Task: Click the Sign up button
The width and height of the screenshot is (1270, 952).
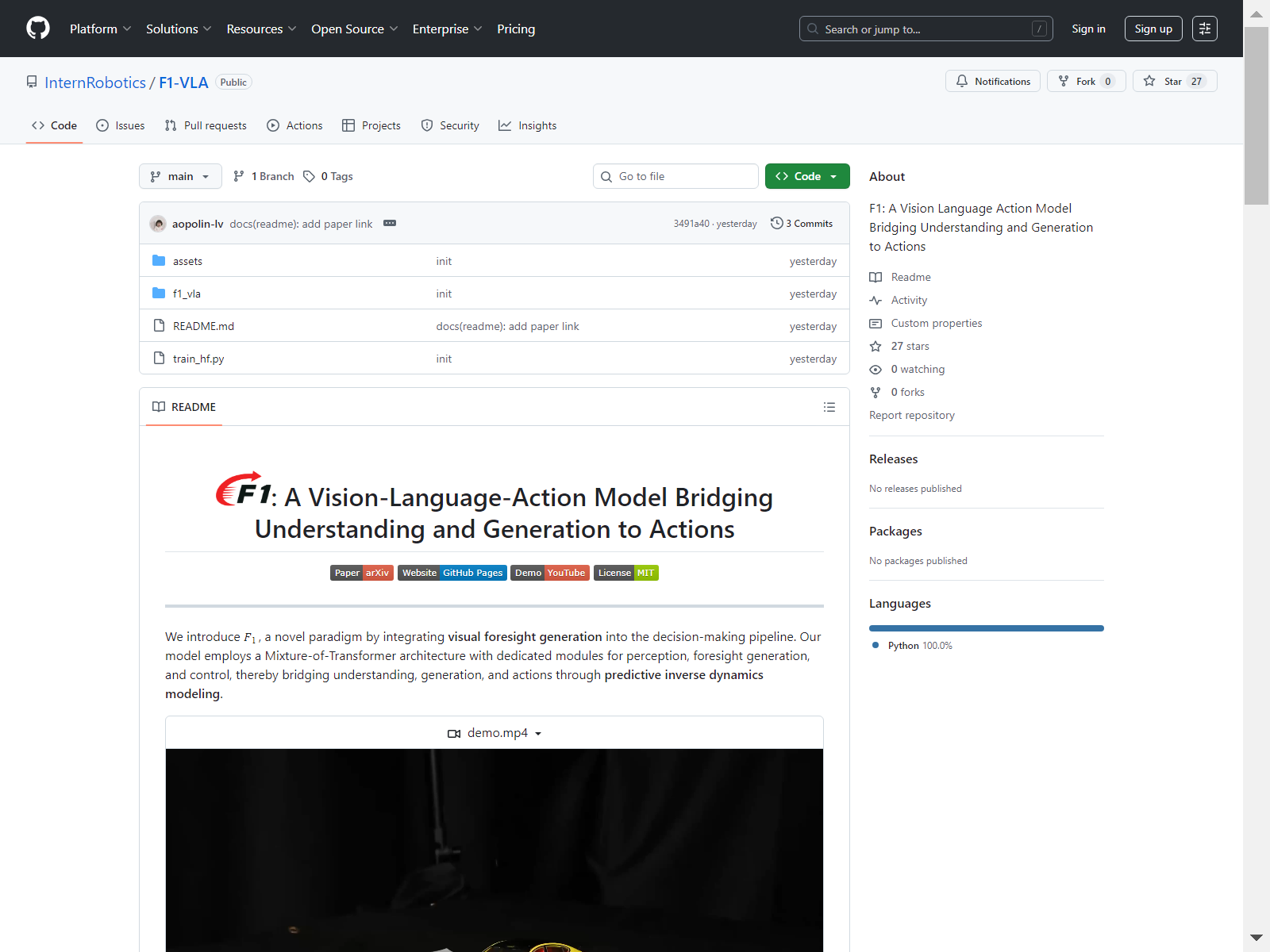Action: 1153,29
